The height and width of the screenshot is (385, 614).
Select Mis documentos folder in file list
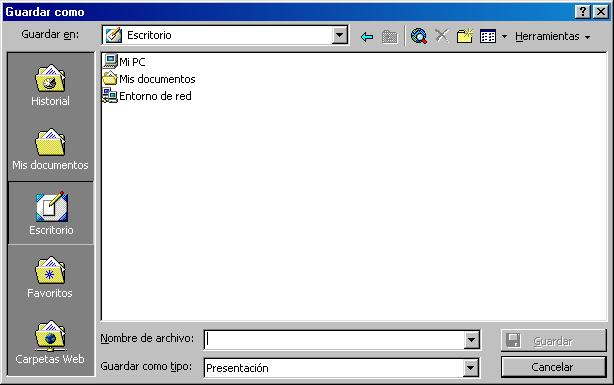149,79
